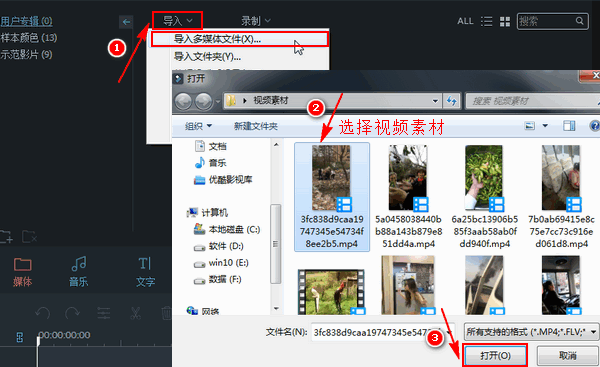Select the thumbnail of woman at refrigerator
The image size is (600, 367).
tap(408, 285)
